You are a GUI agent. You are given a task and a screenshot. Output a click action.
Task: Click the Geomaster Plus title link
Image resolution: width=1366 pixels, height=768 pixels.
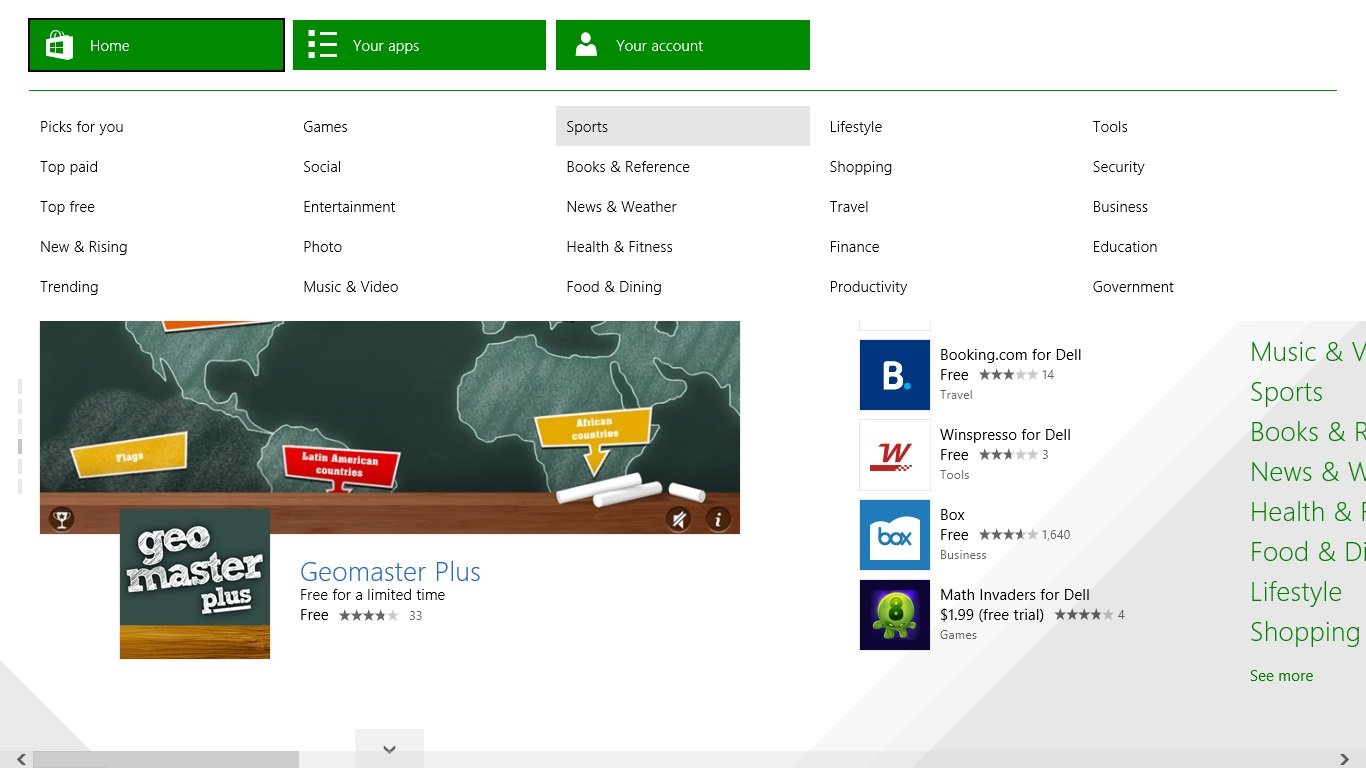[390, 572]
